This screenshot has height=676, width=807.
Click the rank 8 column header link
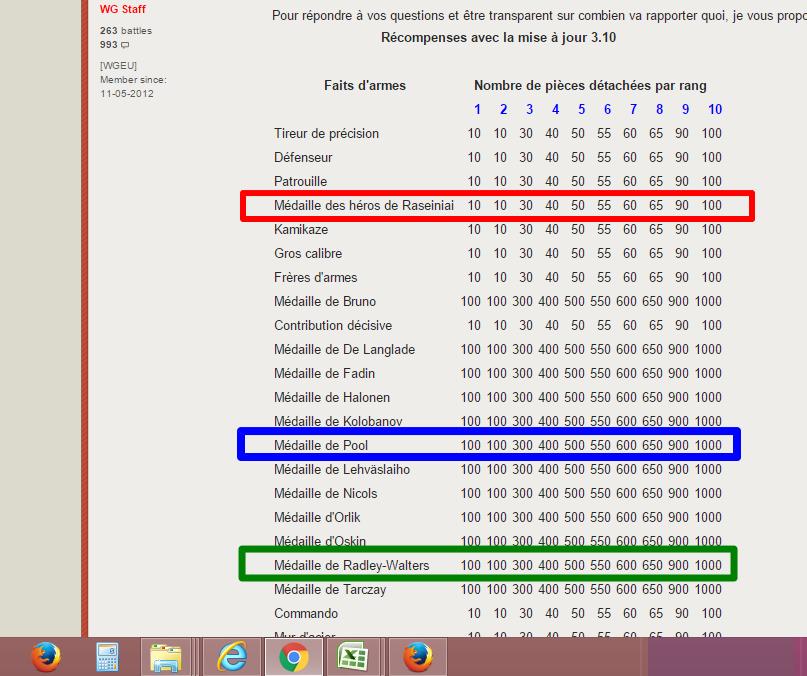coord(659,109)
